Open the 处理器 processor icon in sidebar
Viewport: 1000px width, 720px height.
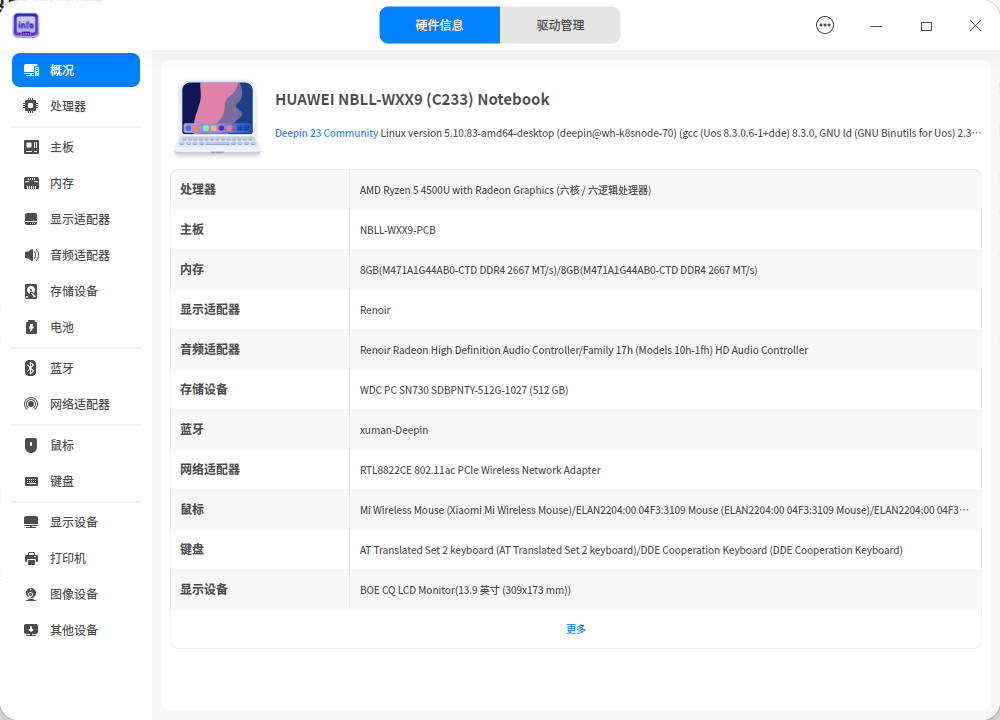point(31,106)
